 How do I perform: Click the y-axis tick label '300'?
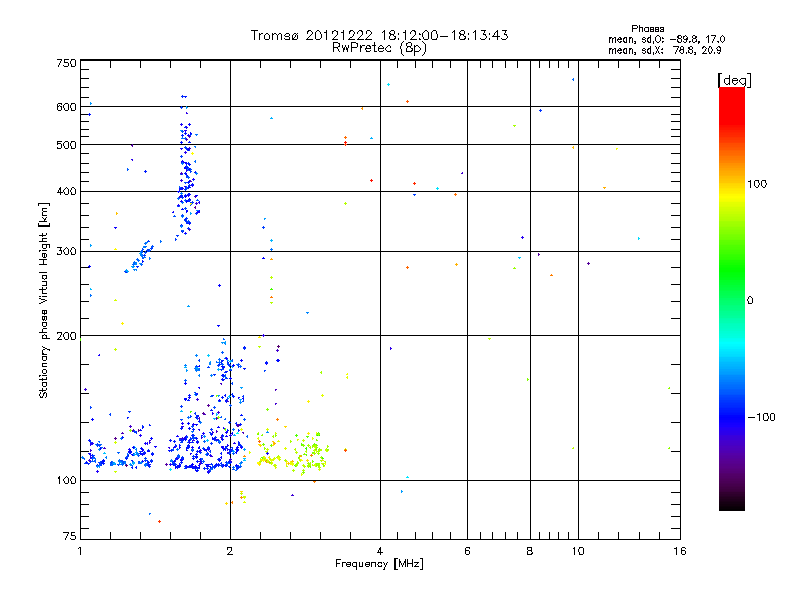pos(66,251)
